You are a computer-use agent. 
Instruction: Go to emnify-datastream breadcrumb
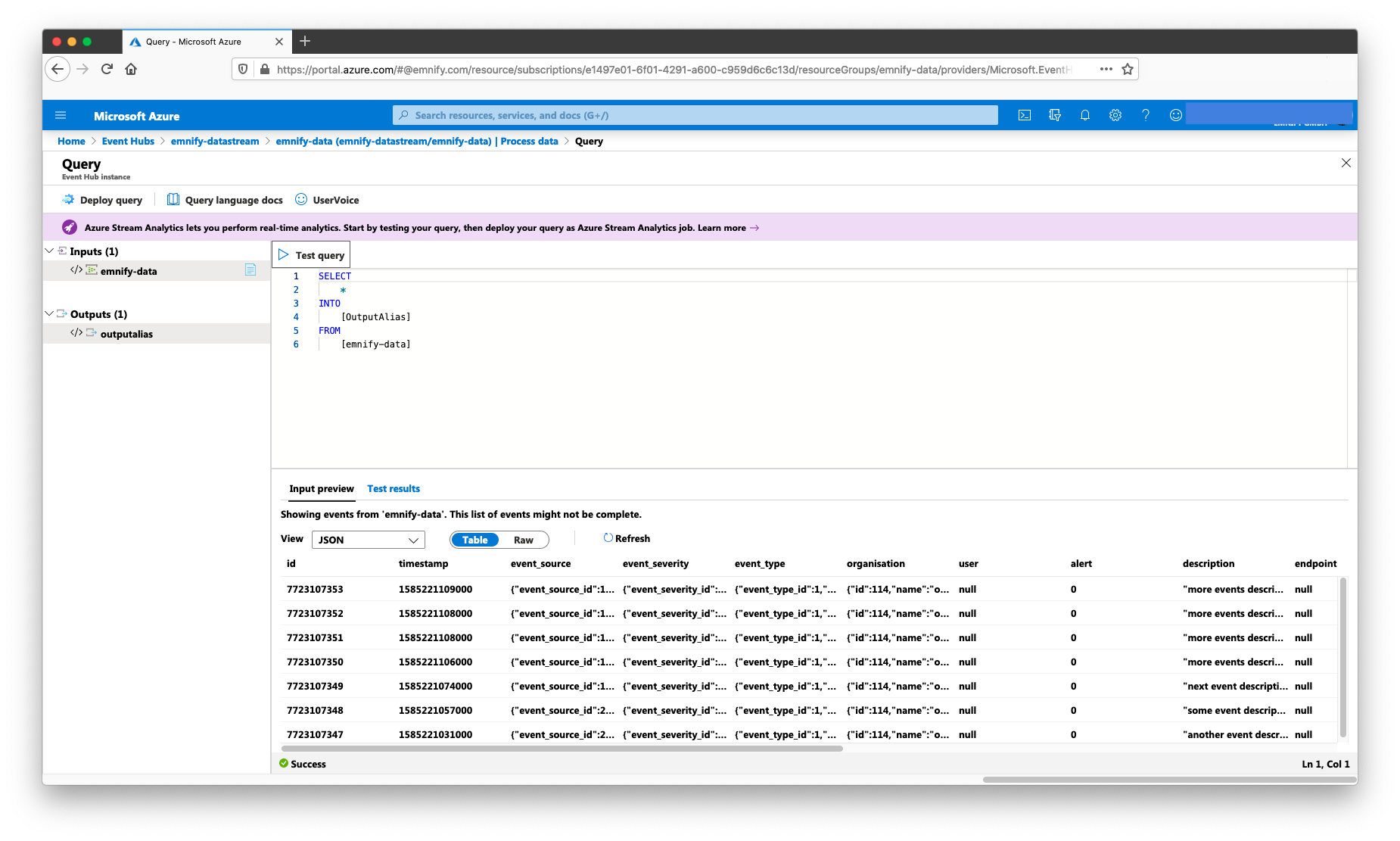click(x=215, y=141)
